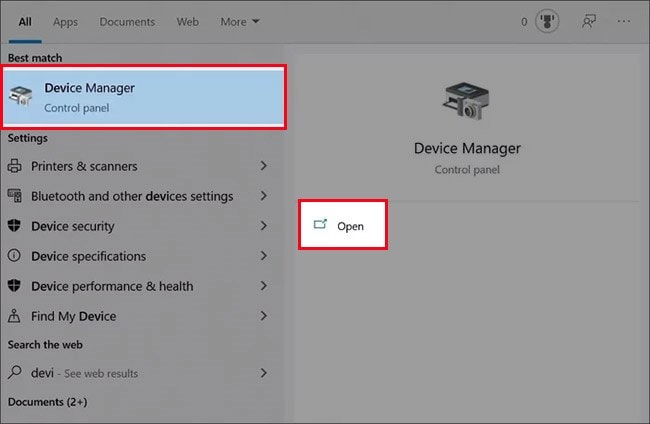Viewport: 650px width, 424px height.
Task: Expand the devi web results arrow
Action: pos(263,373)
